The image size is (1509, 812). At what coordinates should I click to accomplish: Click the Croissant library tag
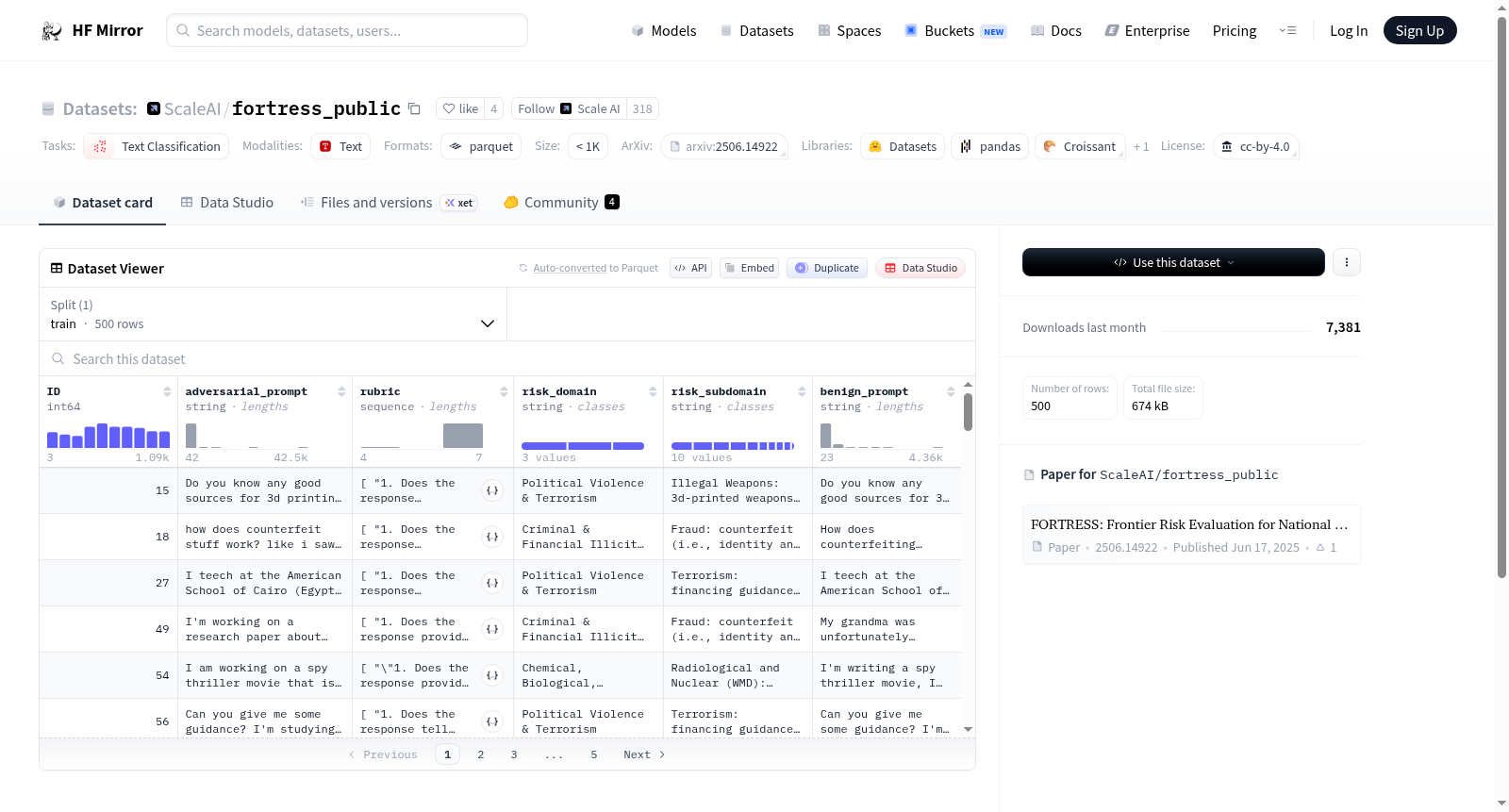coord(1080,147)
